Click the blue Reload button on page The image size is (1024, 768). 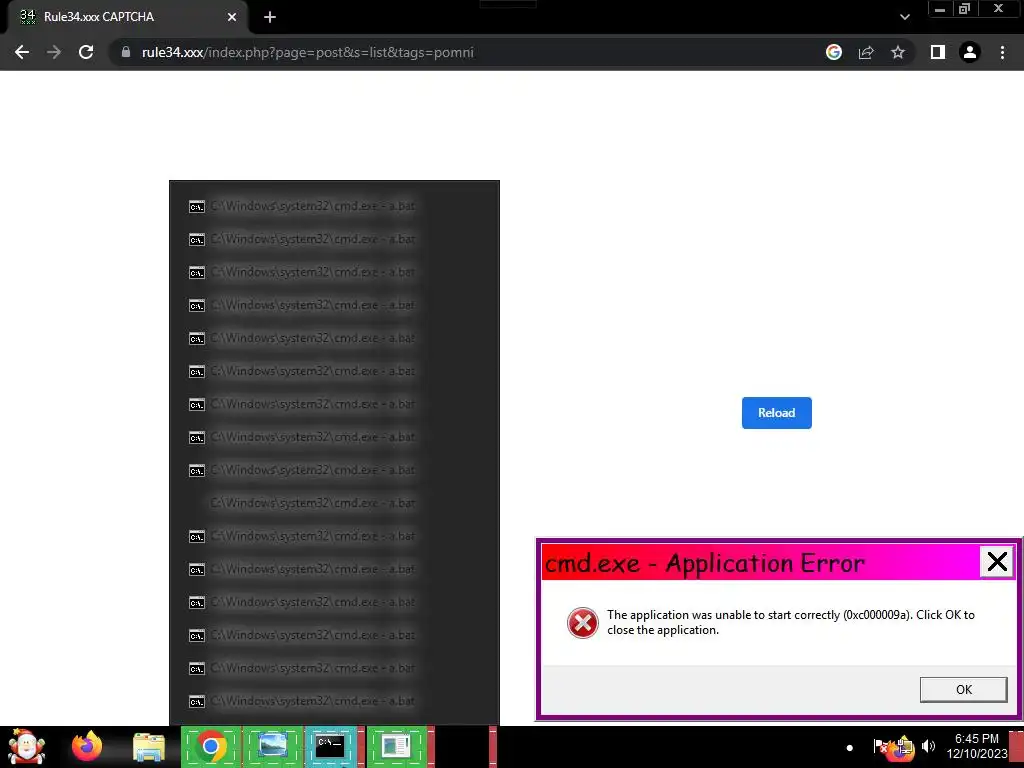tap(776, 413)
